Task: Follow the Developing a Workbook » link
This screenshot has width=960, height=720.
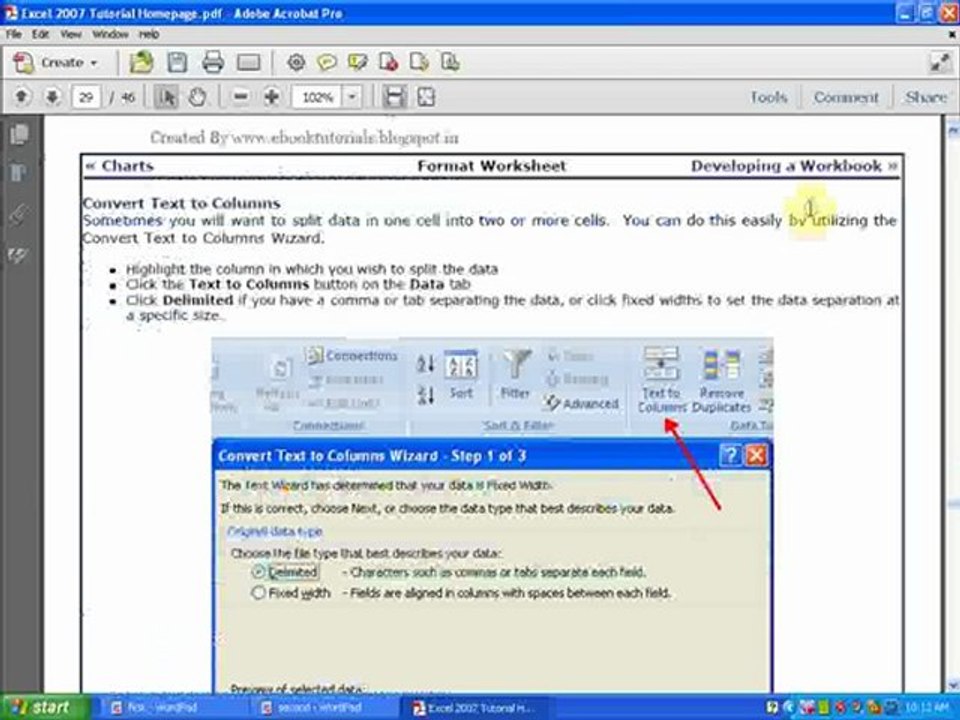Action: [794, 166]
